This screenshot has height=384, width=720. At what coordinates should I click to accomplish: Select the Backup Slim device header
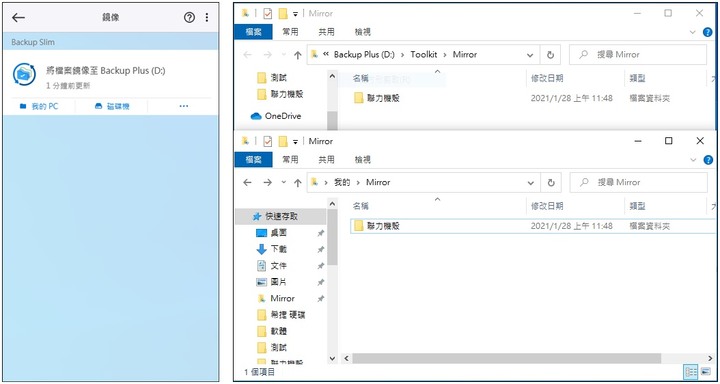(110, 42)
